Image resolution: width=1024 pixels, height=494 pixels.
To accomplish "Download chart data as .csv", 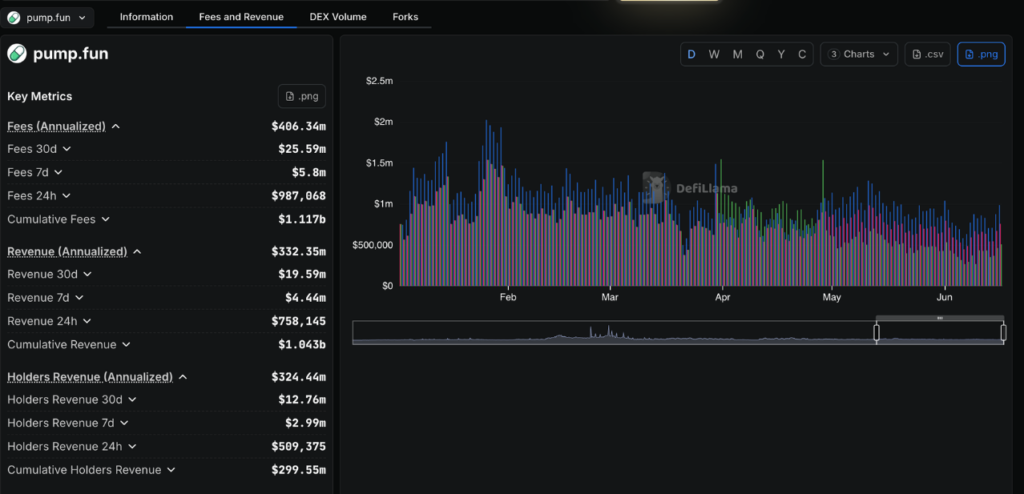I will pyautogui.click(x=927, y=54).
